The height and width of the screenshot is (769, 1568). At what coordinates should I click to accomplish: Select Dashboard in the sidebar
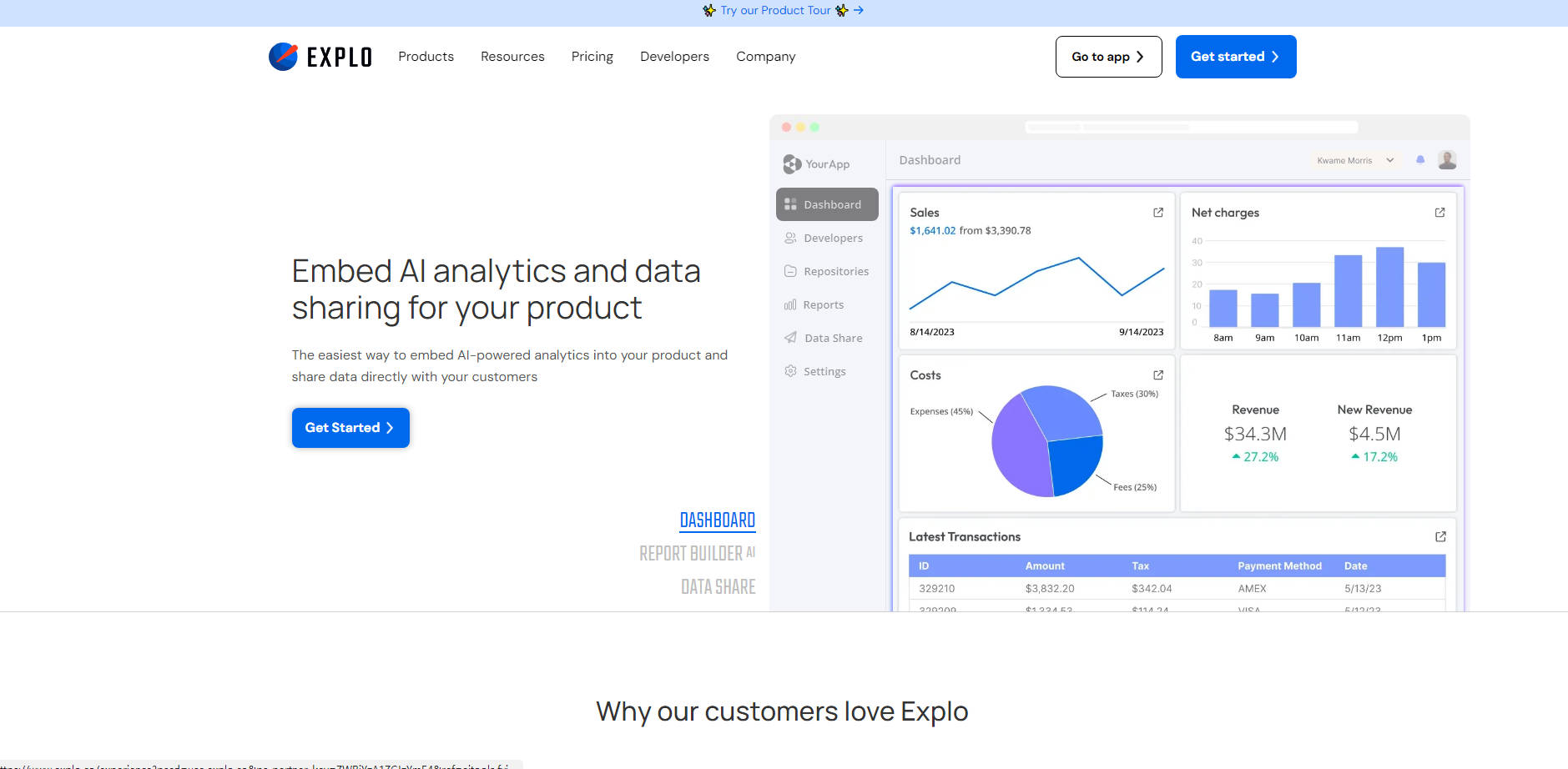click(x=832, y=204)
